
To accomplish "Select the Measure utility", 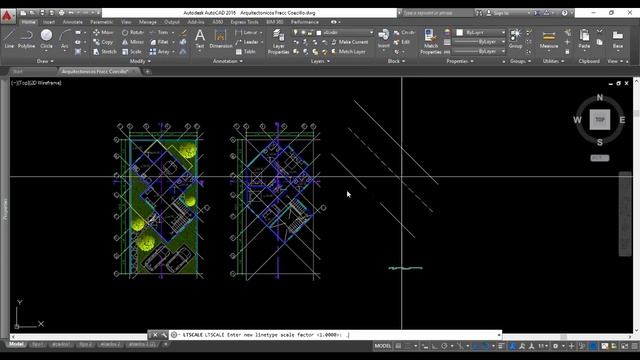I will 549,40.
